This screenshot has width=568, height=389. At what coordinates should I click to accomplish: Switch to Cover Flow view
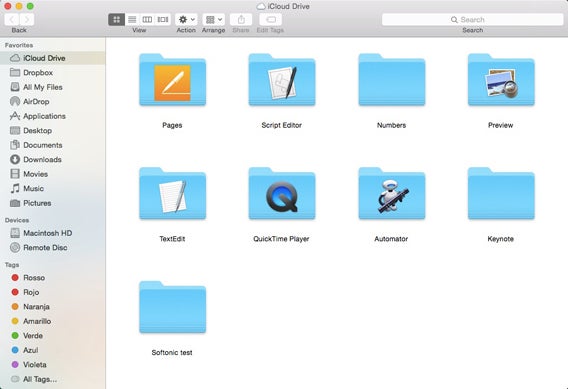[x=163, y=20]
